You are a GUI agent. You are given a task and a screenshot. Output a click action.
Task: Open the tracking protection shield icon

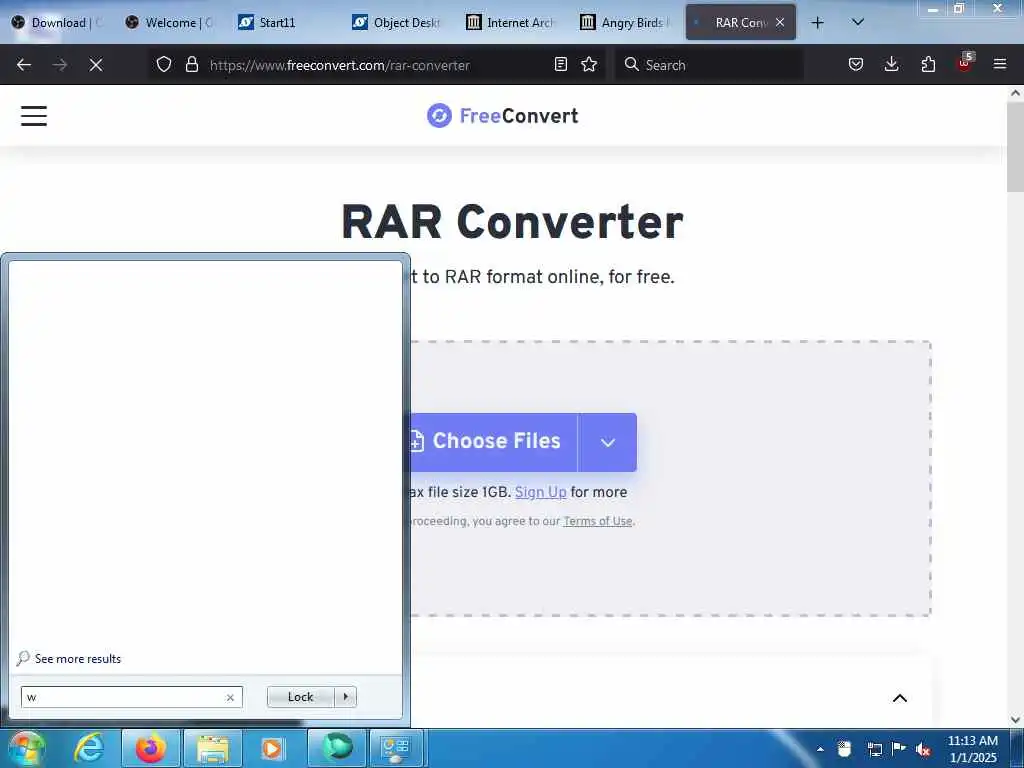point(164,65)
